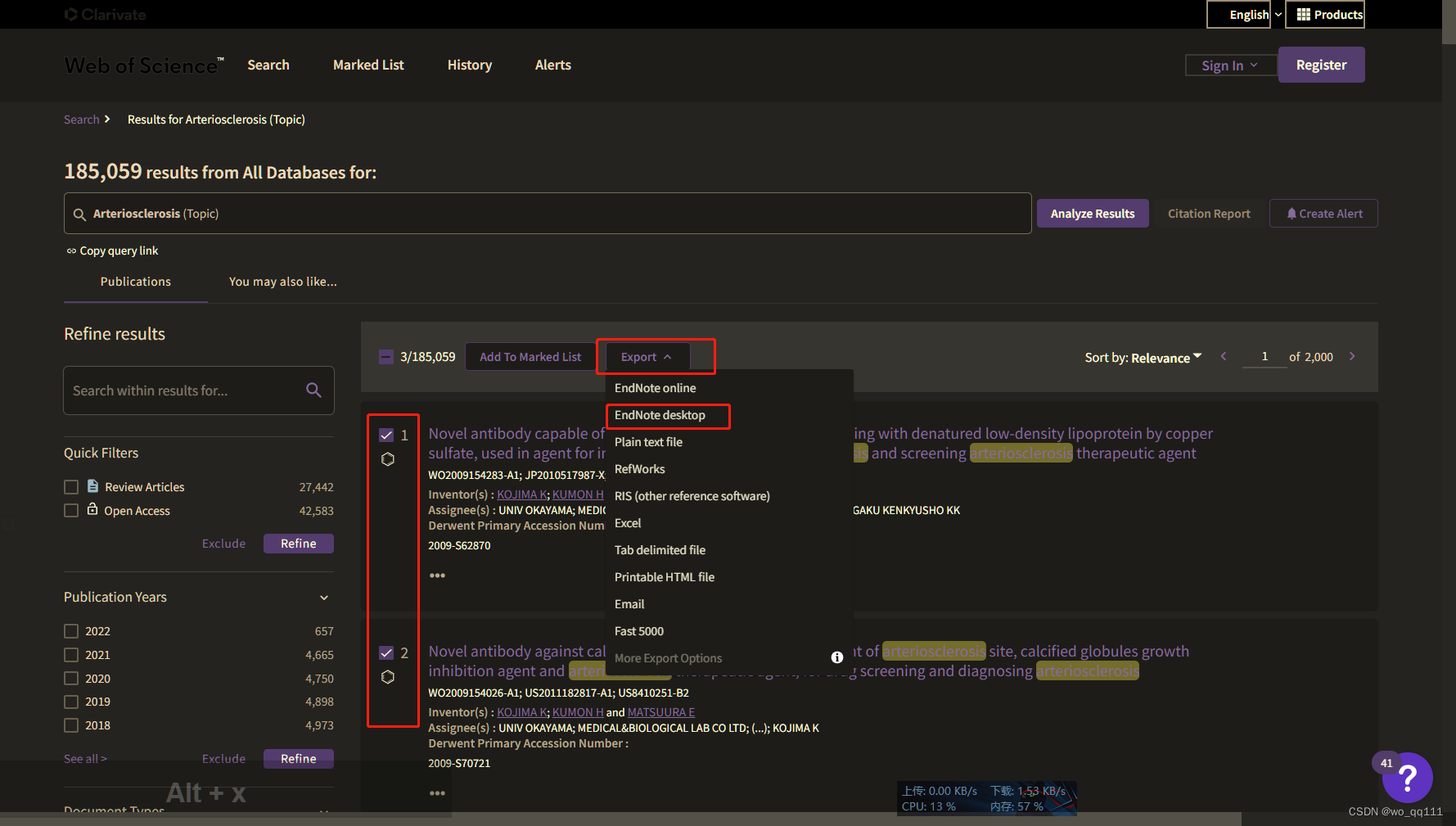Click the Products button in the top bar
This screenshot has height=826, width=1456.
[x=1325, y=15]
